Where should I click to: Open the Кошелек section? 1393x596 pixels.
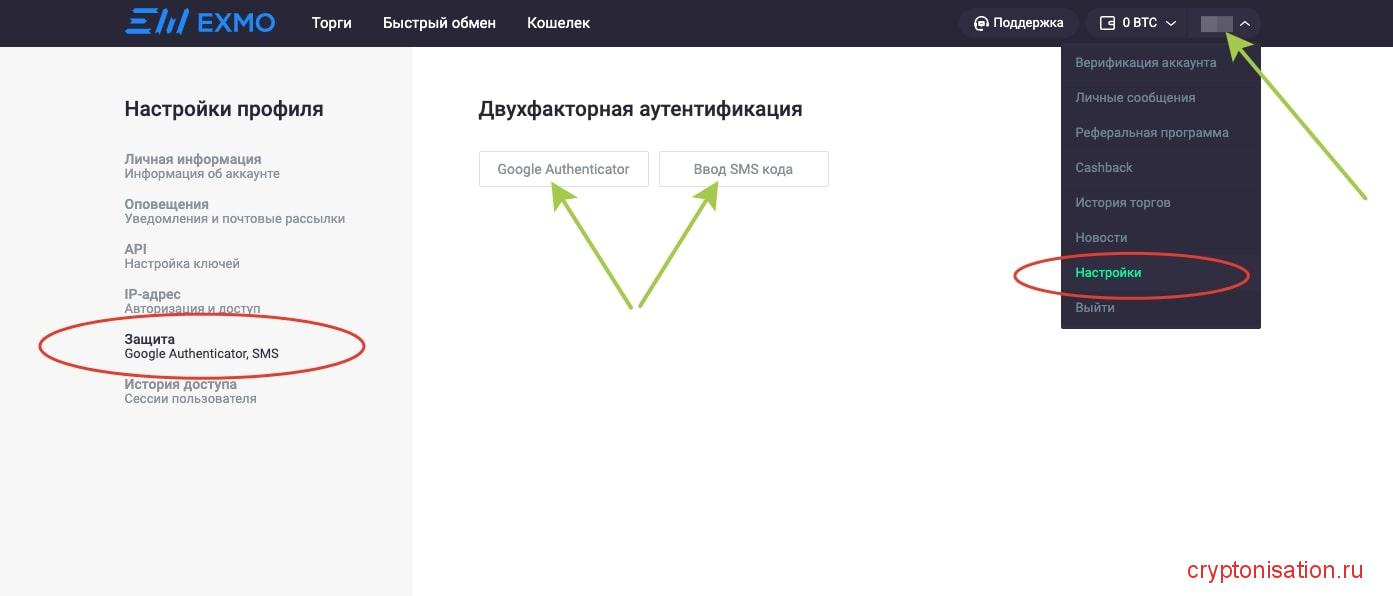point(557,22)
